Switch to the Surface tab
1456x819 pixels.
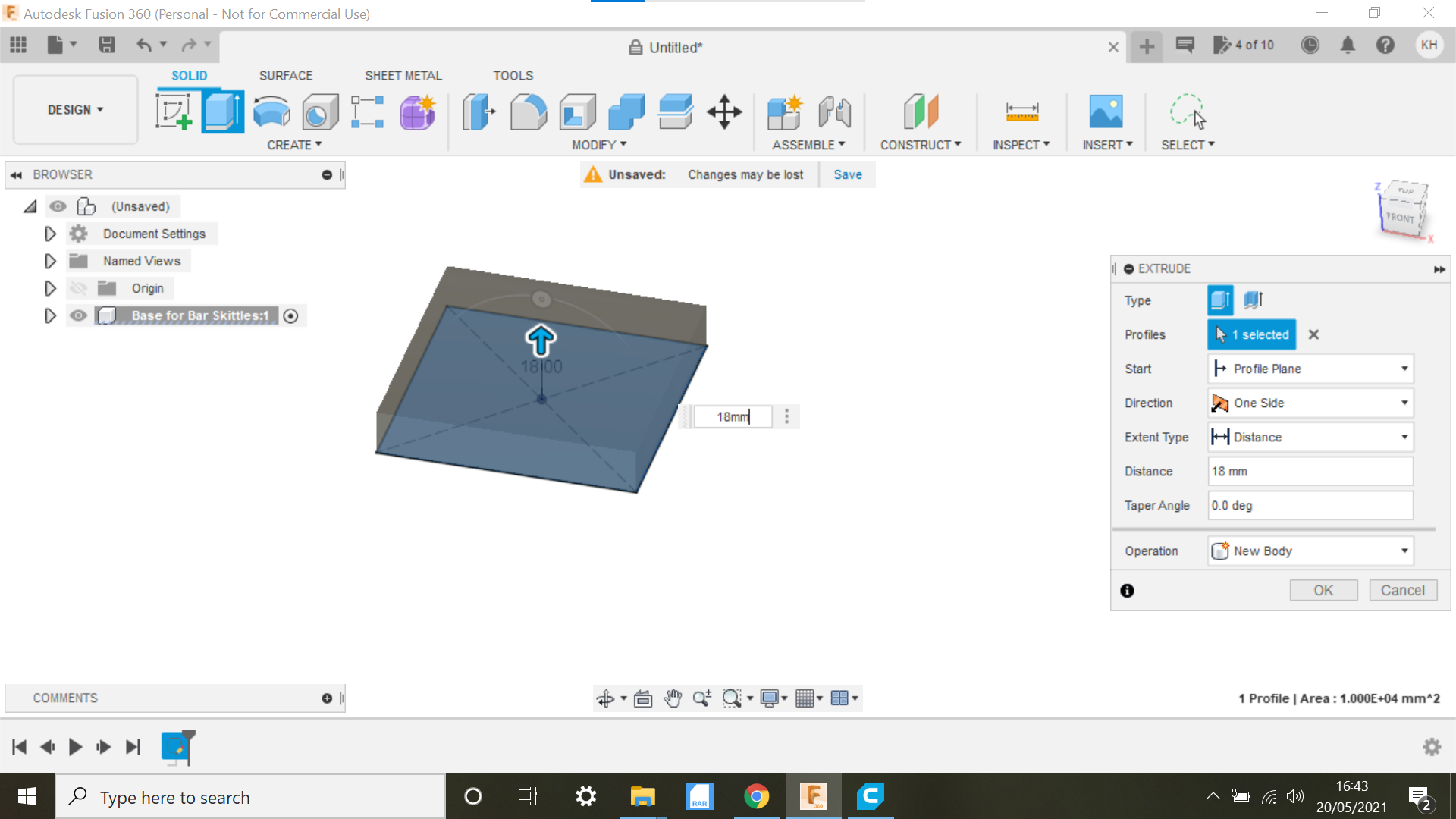[x=285, y=76]
